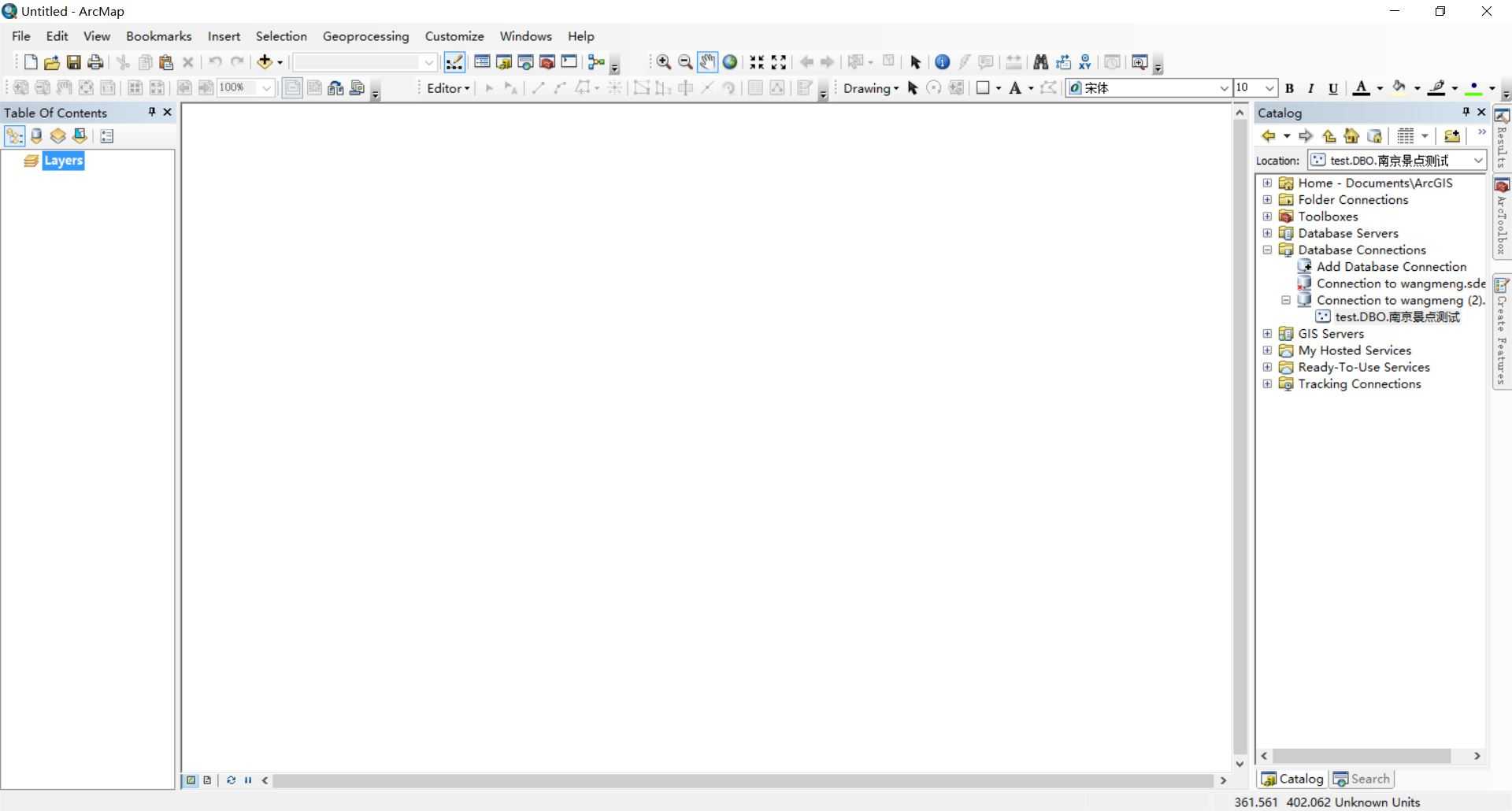Select the Select Elements arrow tool
This screenshot has width=1512, height=811.
coord(915,62)
